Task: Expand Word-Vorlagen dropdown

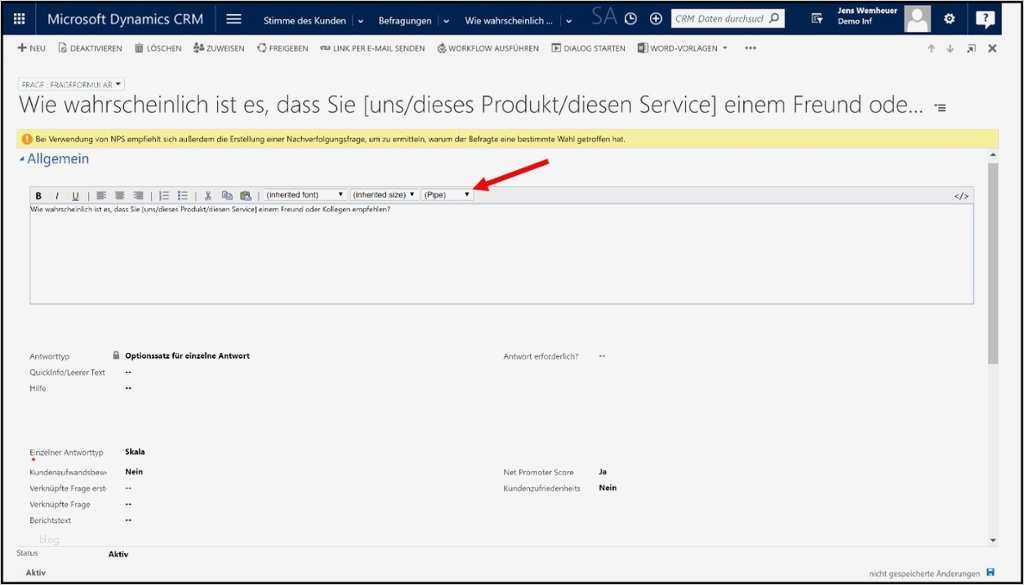Action: point(725,48)
